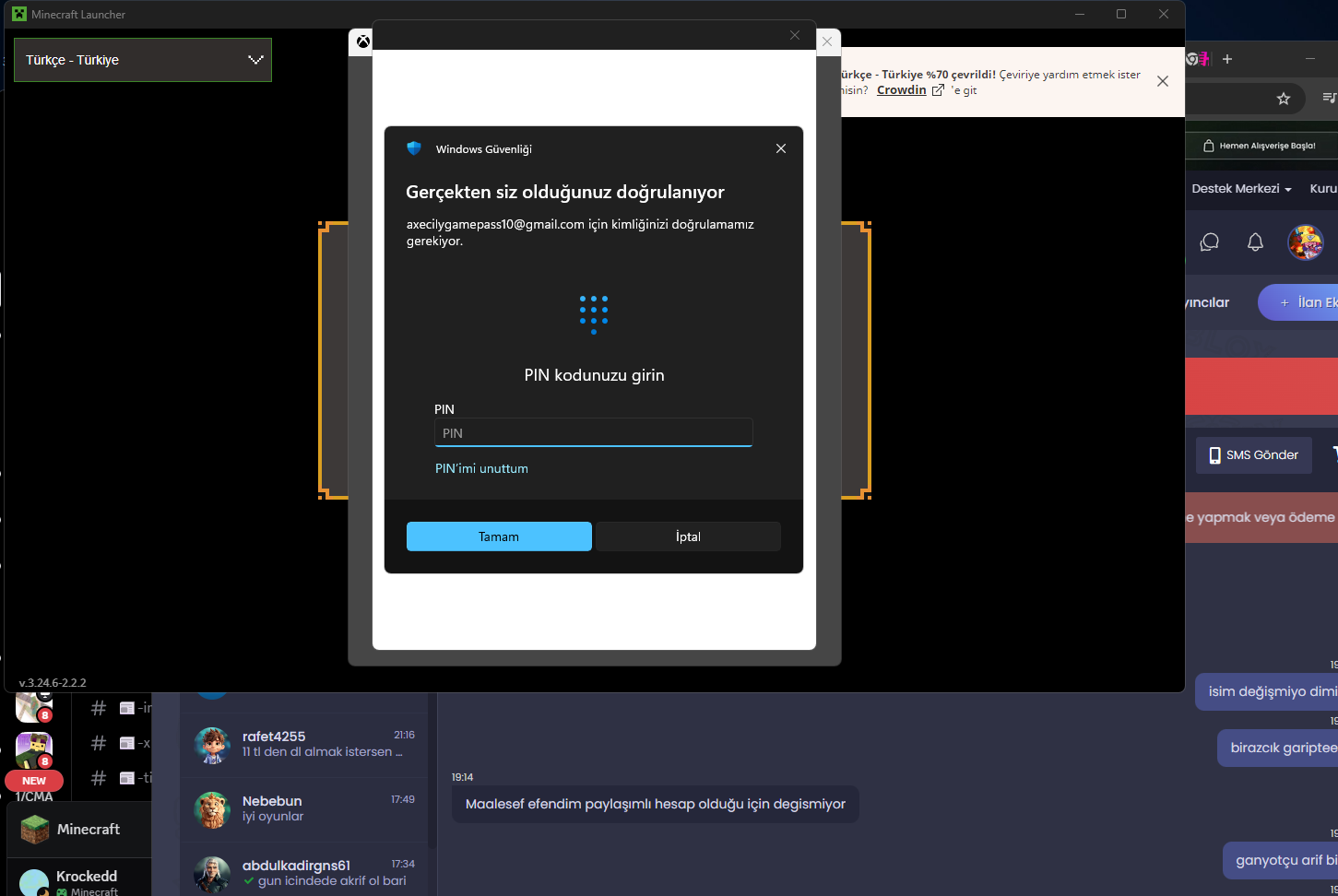The width and height of the screenshot is (1338, 896).
Task: Click the PIN keypad dots icon
Action: pos(594,314)
